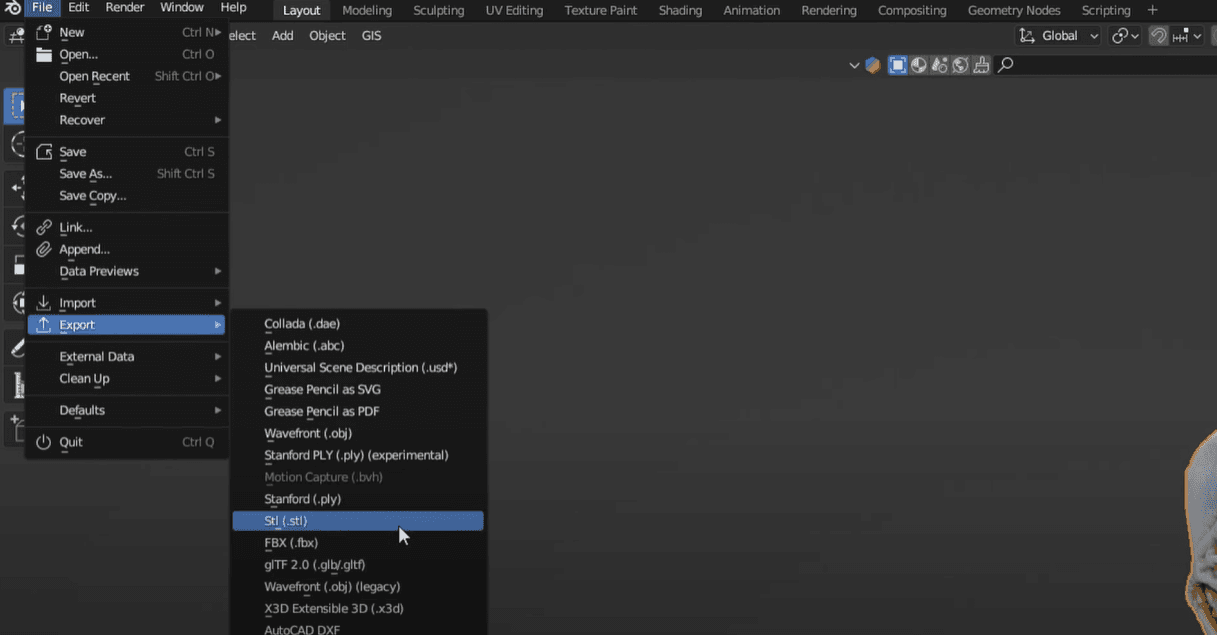Screen dimensions: 1217x635
Task: Click the particle cone icon beside sphere
Action: coord(940,65)
